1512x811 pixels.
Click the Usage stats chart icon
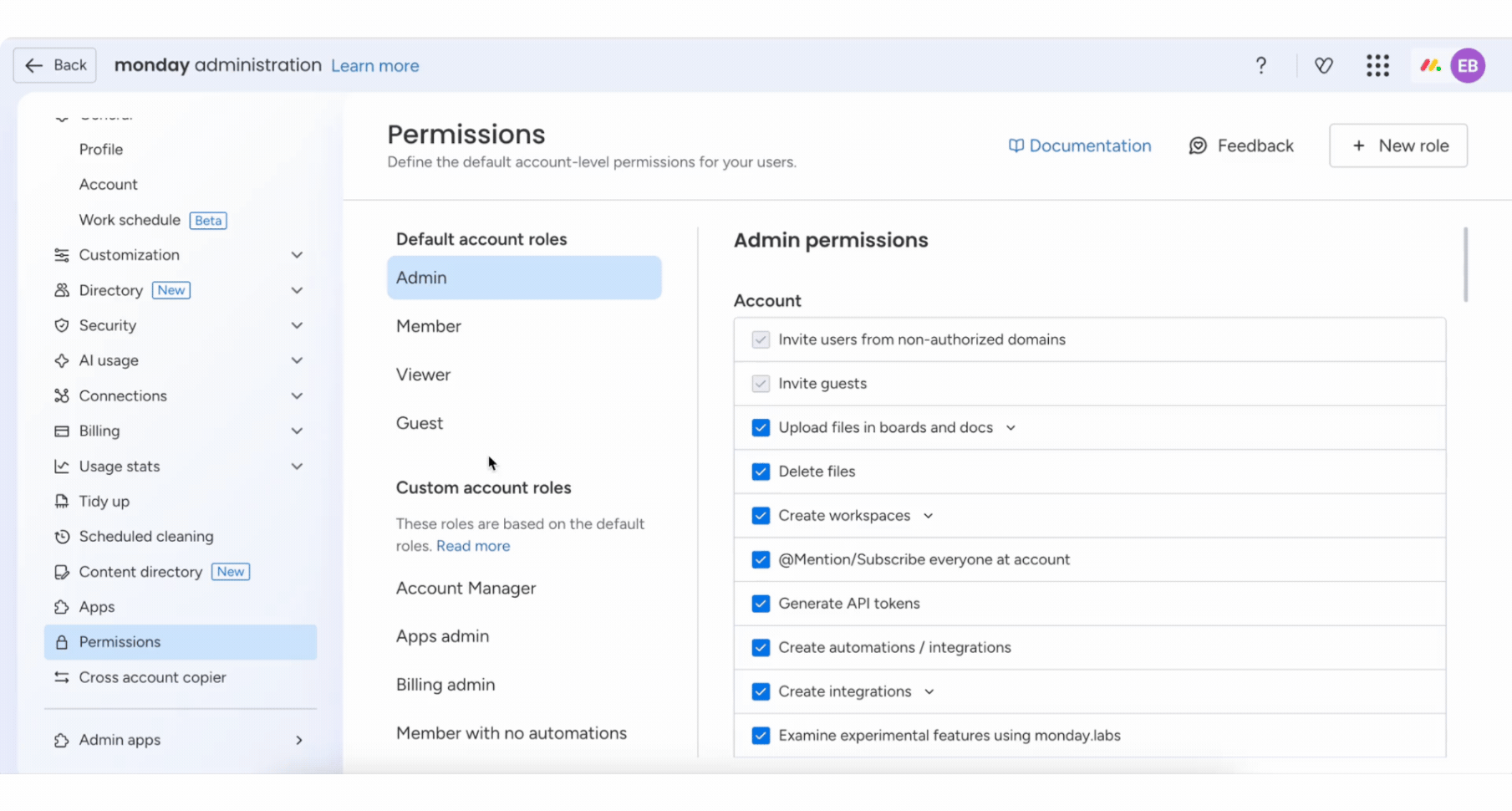pos(62,467)
